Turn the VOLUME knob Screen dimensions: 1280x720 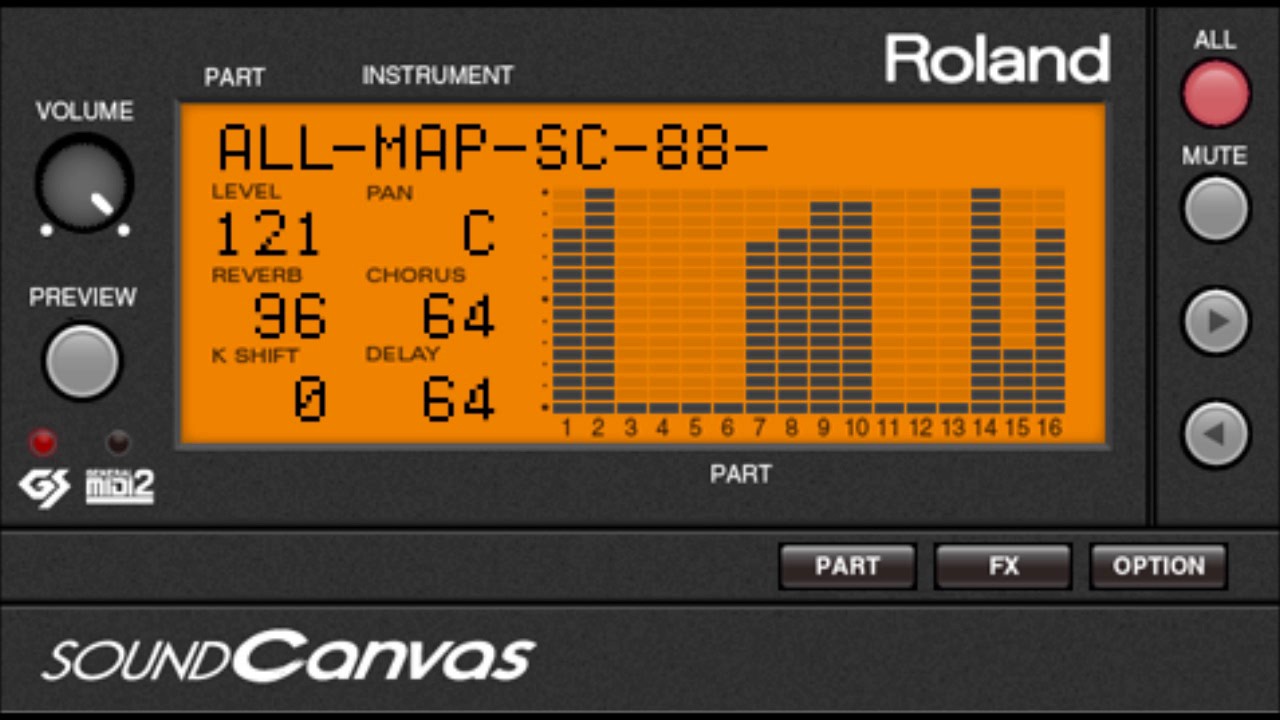pos(84,184)
